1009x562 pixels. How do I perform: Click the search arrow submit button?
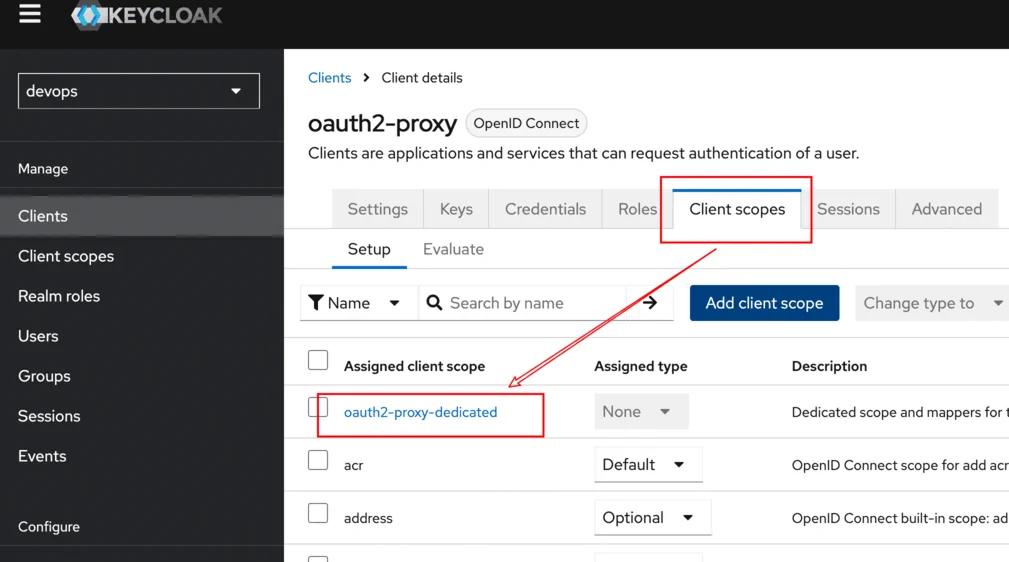(650, 303)
